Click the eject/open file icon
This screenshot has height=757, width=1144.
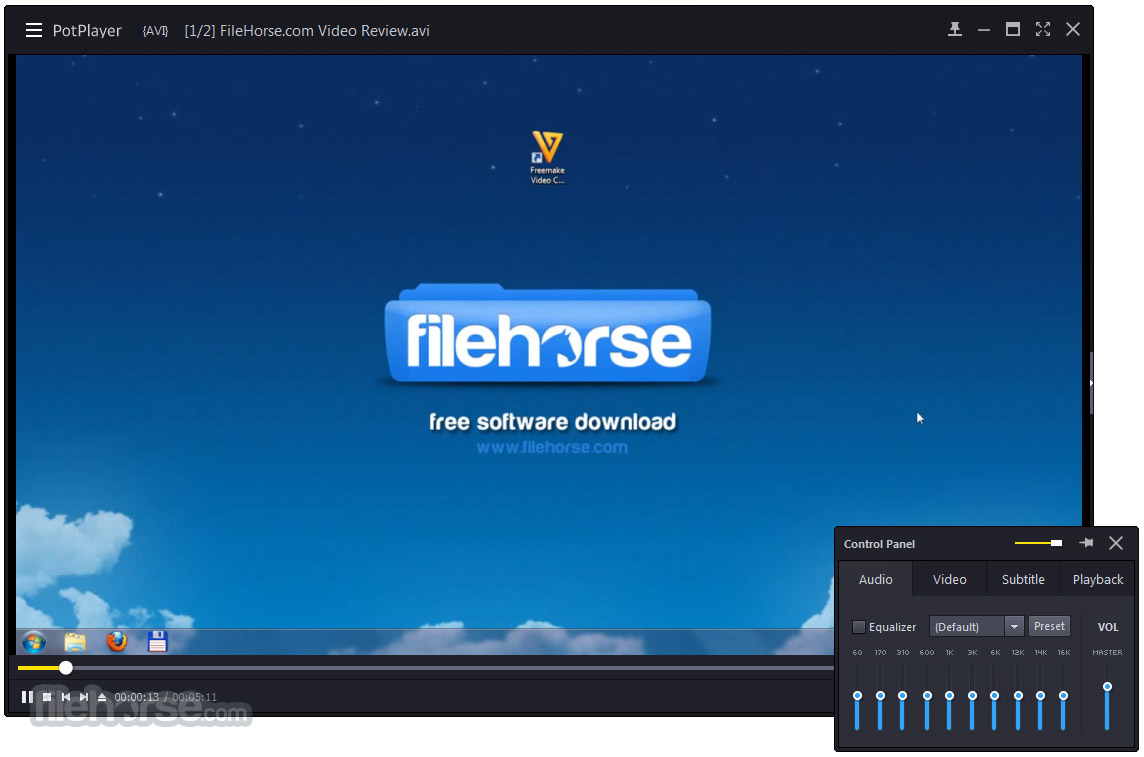pyautogui.click(x=102, y=696)
